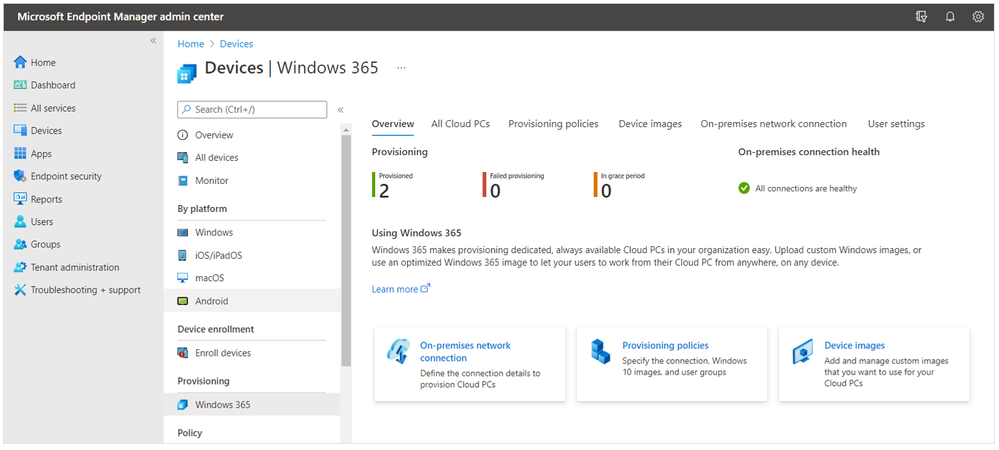Click the external link icon after Learn more
The image size is (999, 450).
click(x=426, y=289)
